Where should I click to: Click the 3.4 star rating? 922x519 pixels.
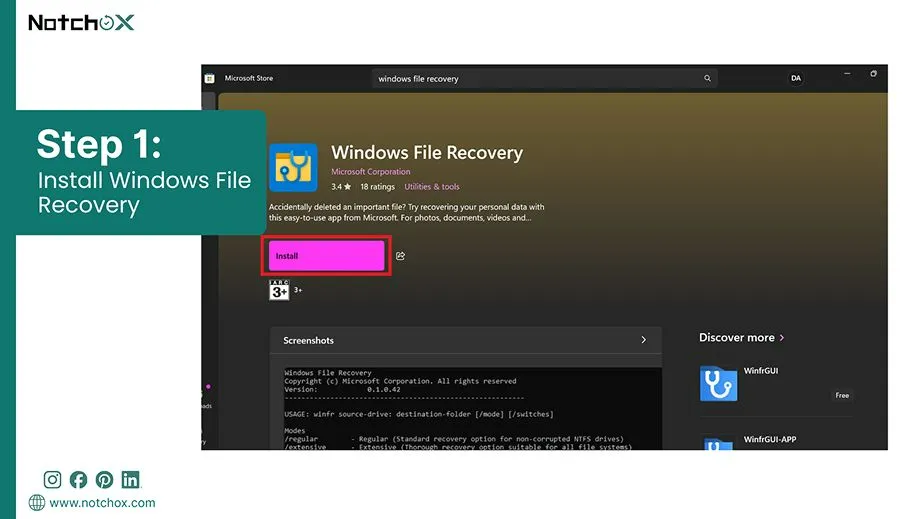click(x=341, y=187)
